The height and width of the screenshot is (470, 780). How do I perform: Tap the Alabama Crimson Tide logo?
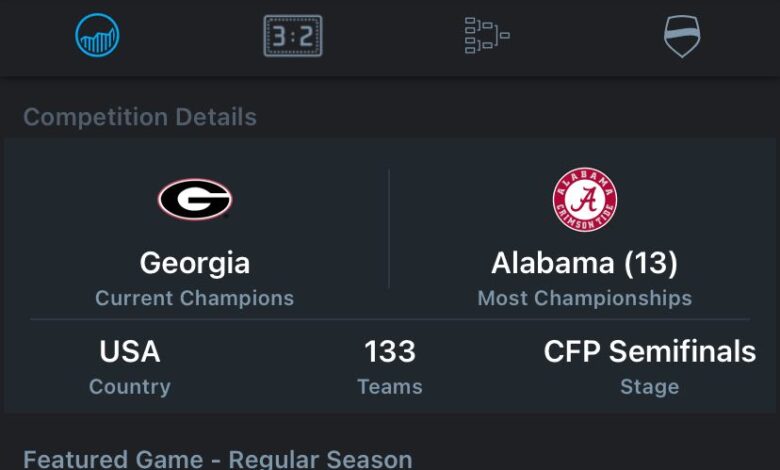(585, 199)
